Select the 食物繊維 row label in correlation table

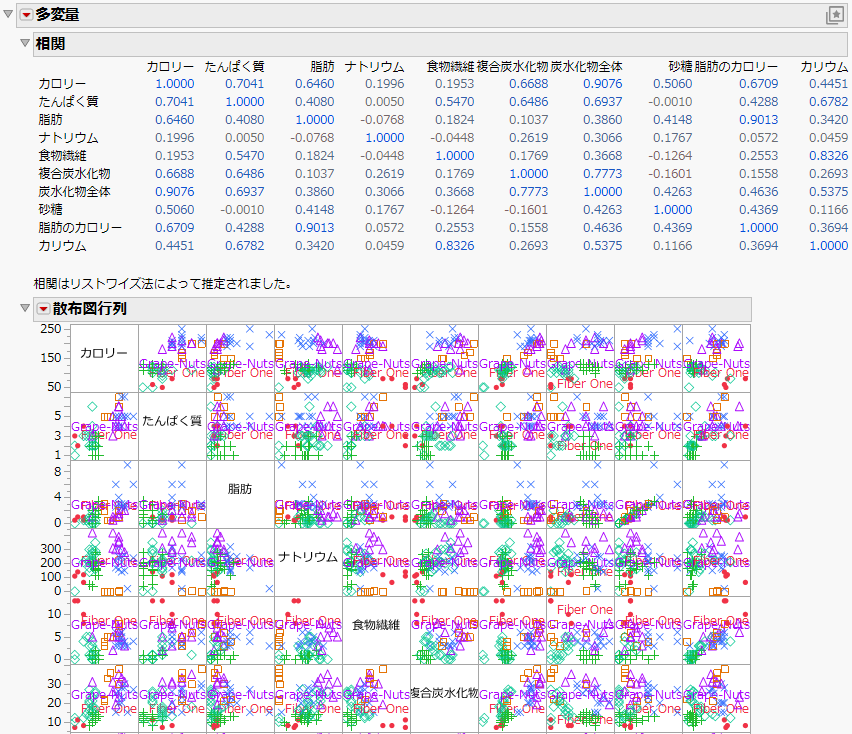(62, 156)
